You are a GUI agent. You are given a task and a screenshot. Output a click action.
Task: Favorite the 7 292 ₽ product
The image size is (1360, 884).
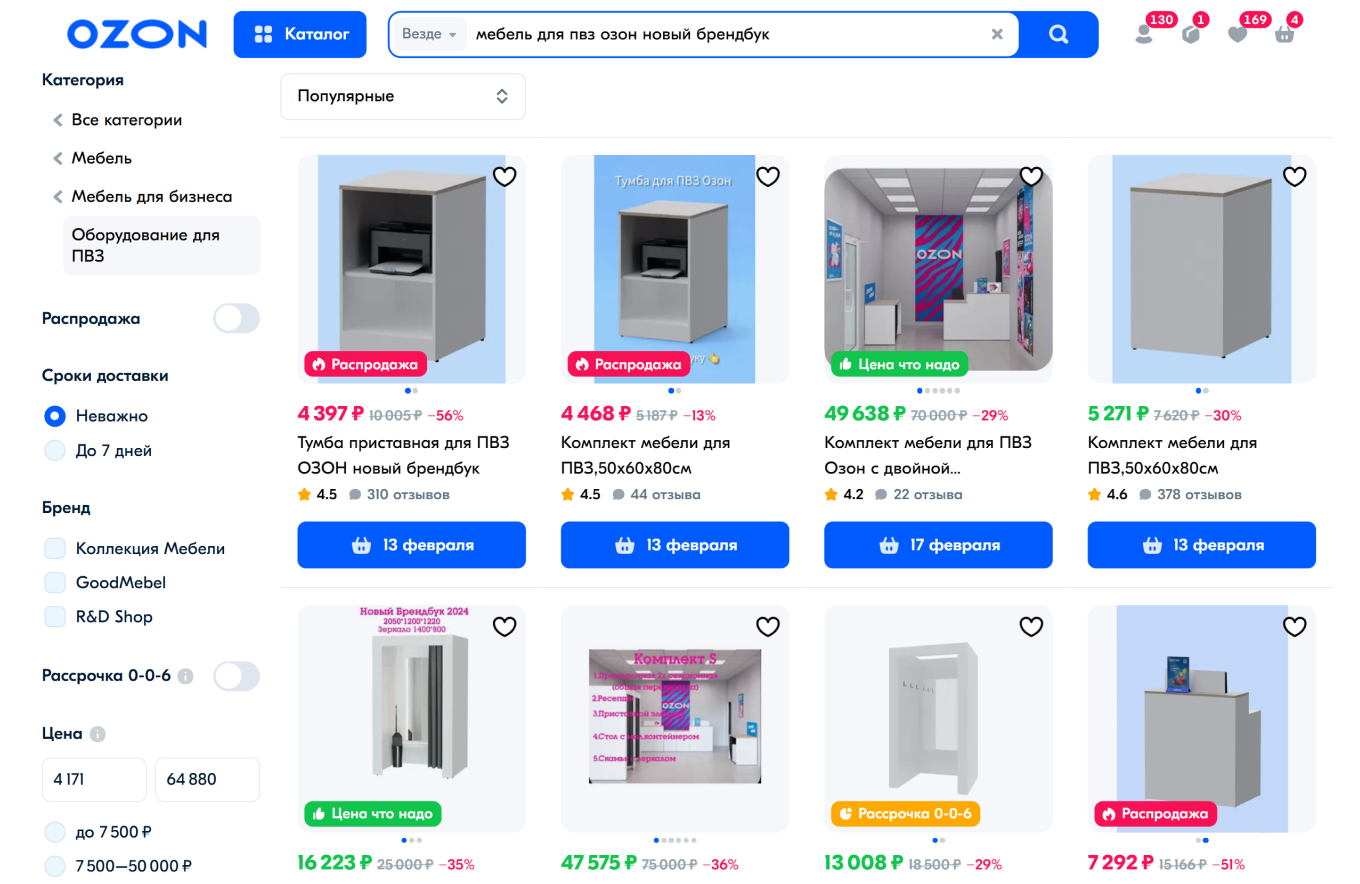1295,627
